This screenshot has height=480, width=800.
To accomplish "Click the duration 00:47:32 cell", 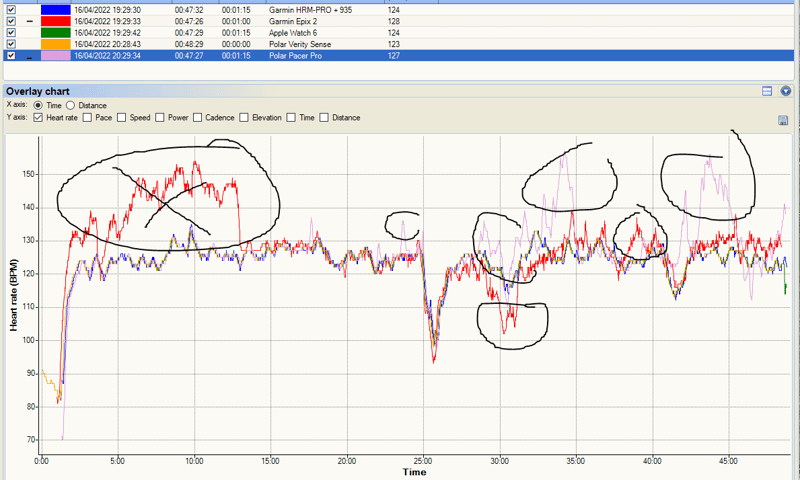I will coord(189,10).
